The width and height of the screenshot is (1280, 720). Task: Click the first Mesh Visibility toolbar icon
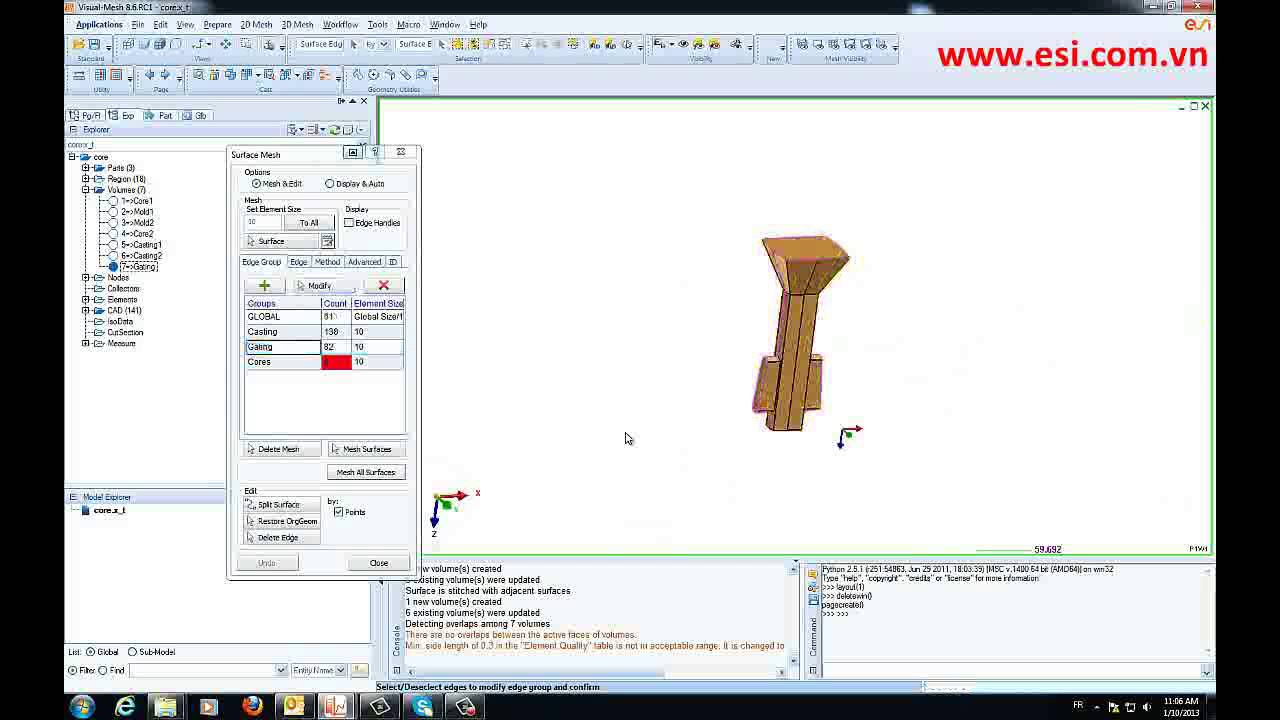click(802, 45)
